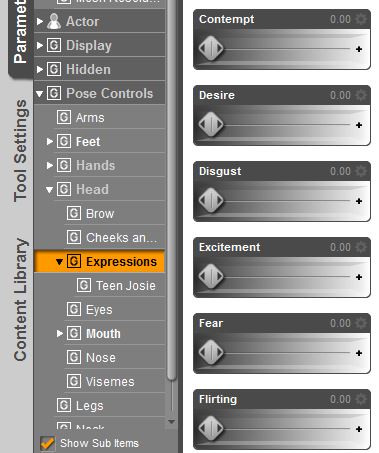Expand the Mouth group arrow
The width and height of the screenshot is (379, 453).
pos(60,333)
